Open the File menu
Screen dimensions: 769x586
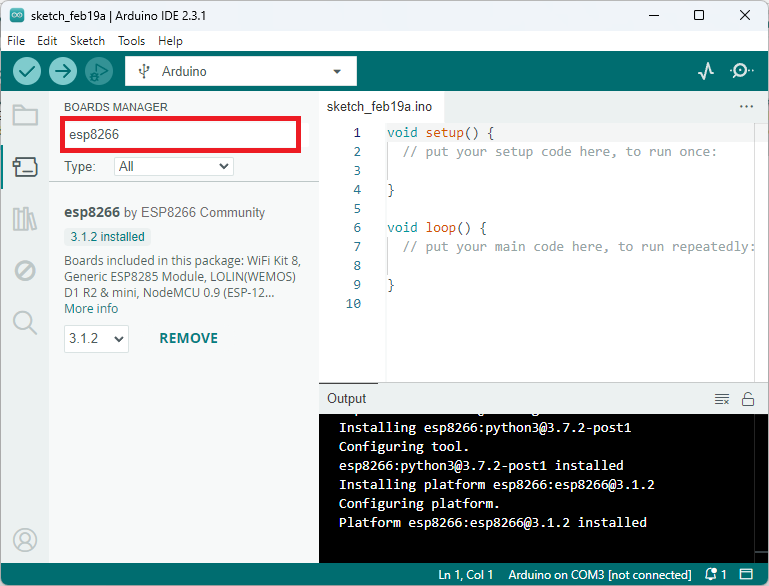coord(16,41)
